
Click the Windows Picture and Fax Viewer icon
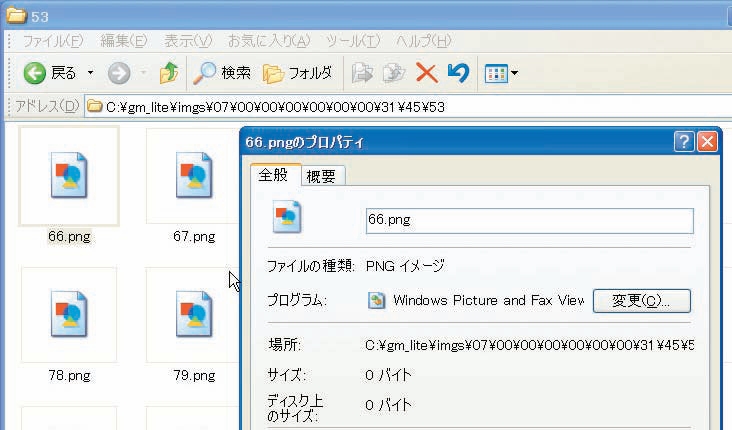pyautogui.click(x=376, y=300)
